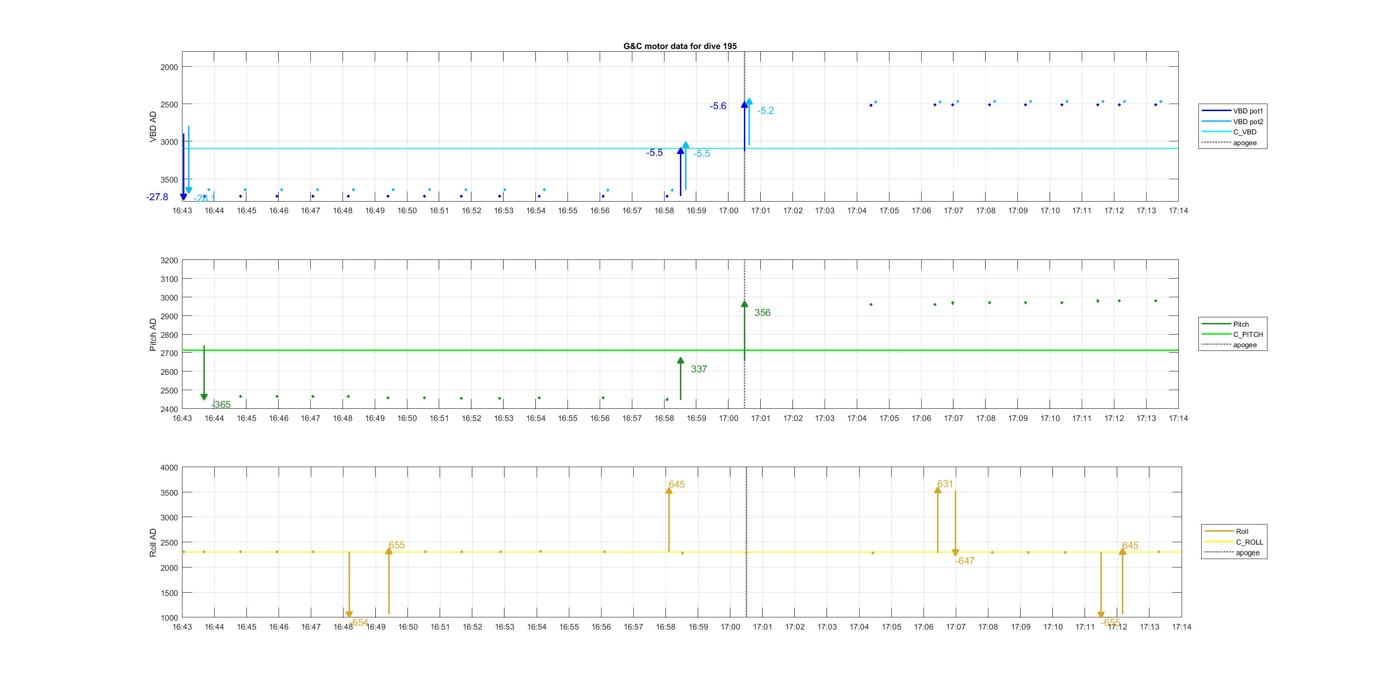Click the title "G&C motor data for dive 195"
1400x693 pixels.
(x=680, y=46)
